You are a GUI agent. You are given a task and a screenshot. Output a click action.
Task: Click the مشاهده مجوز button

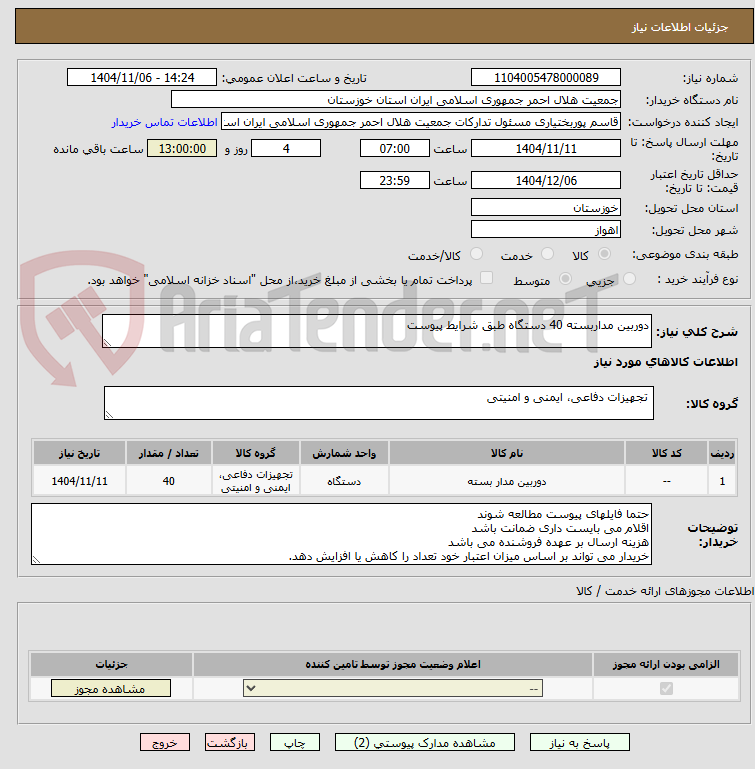tap(111, 688)
